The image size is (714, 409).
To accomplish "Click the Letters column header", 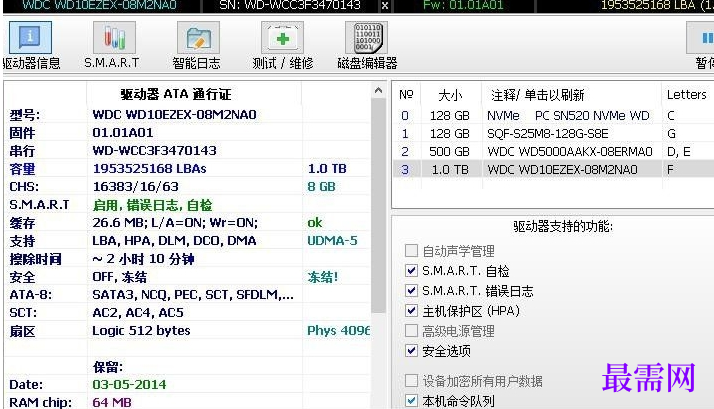I will pyautogui.click(x=687, y=95).
